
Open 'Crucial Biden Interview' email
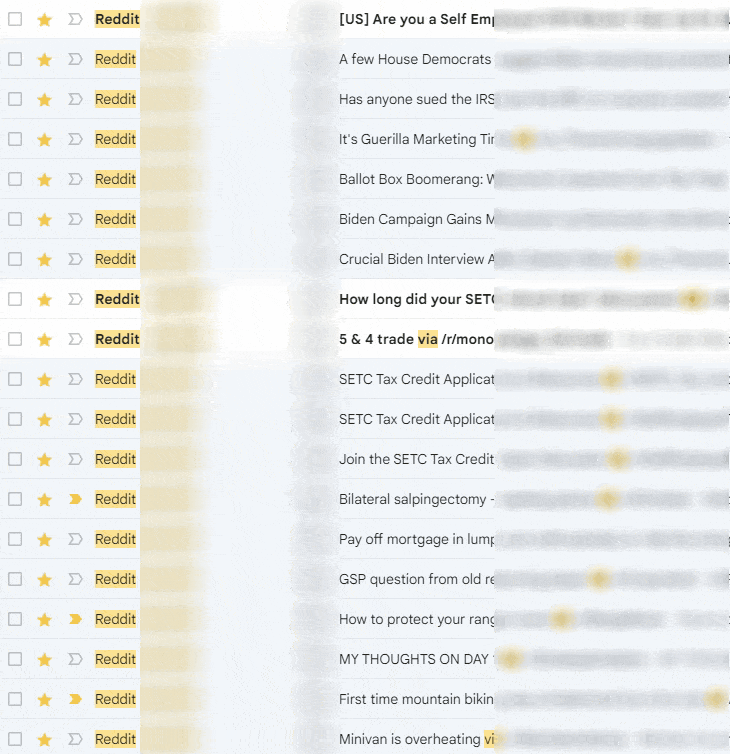416,259
